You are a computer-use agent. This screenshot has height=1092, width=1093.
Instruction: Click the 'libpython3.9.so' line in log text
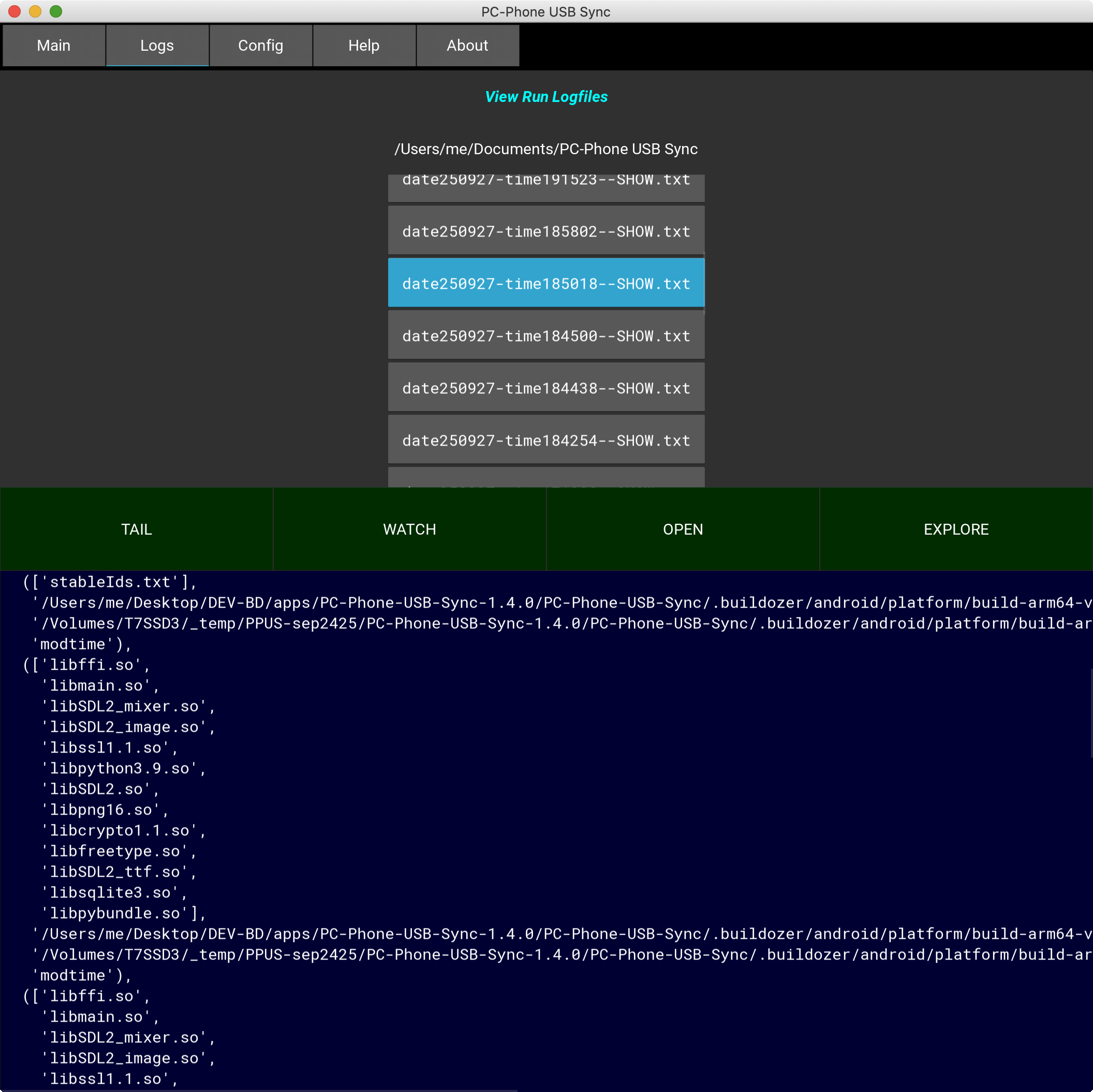[x=123, y=769]
